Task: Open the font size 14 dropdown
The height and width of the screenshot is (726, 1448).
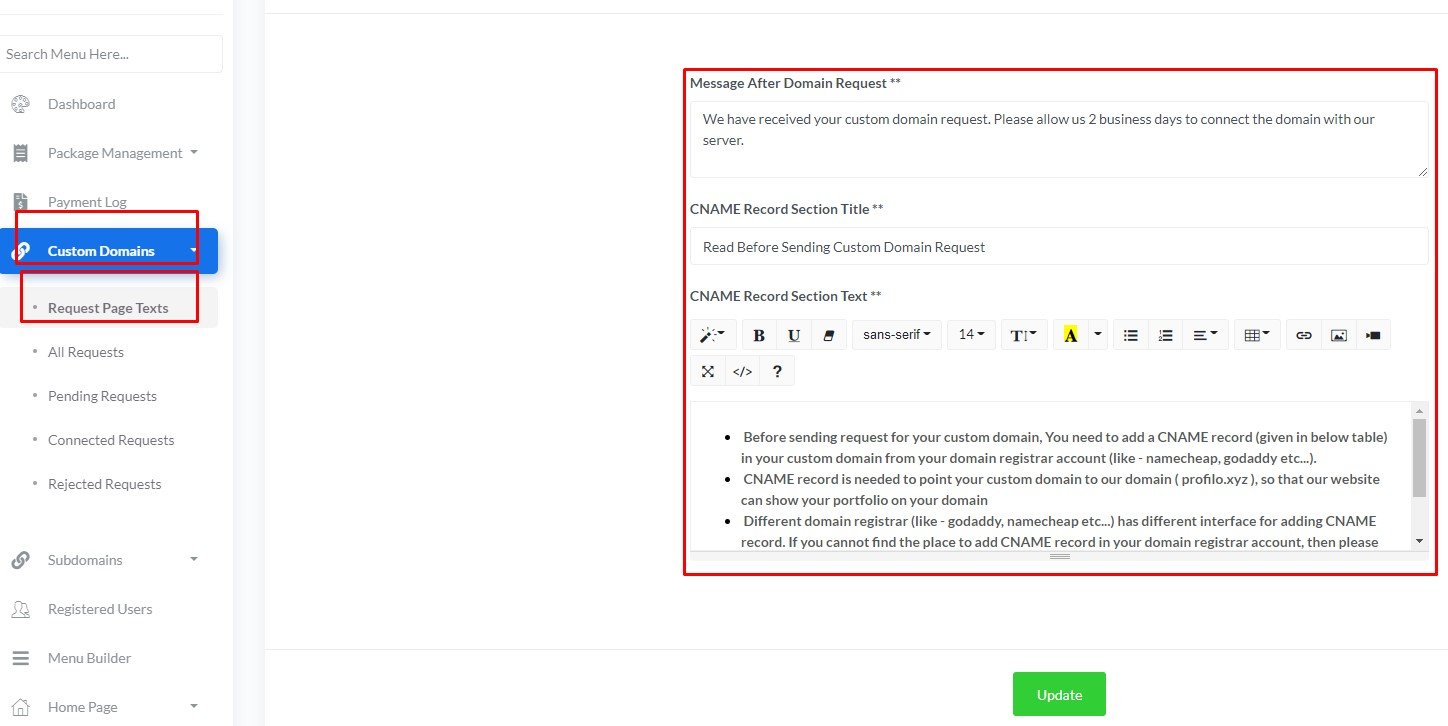Action: [x=970, y=334]
